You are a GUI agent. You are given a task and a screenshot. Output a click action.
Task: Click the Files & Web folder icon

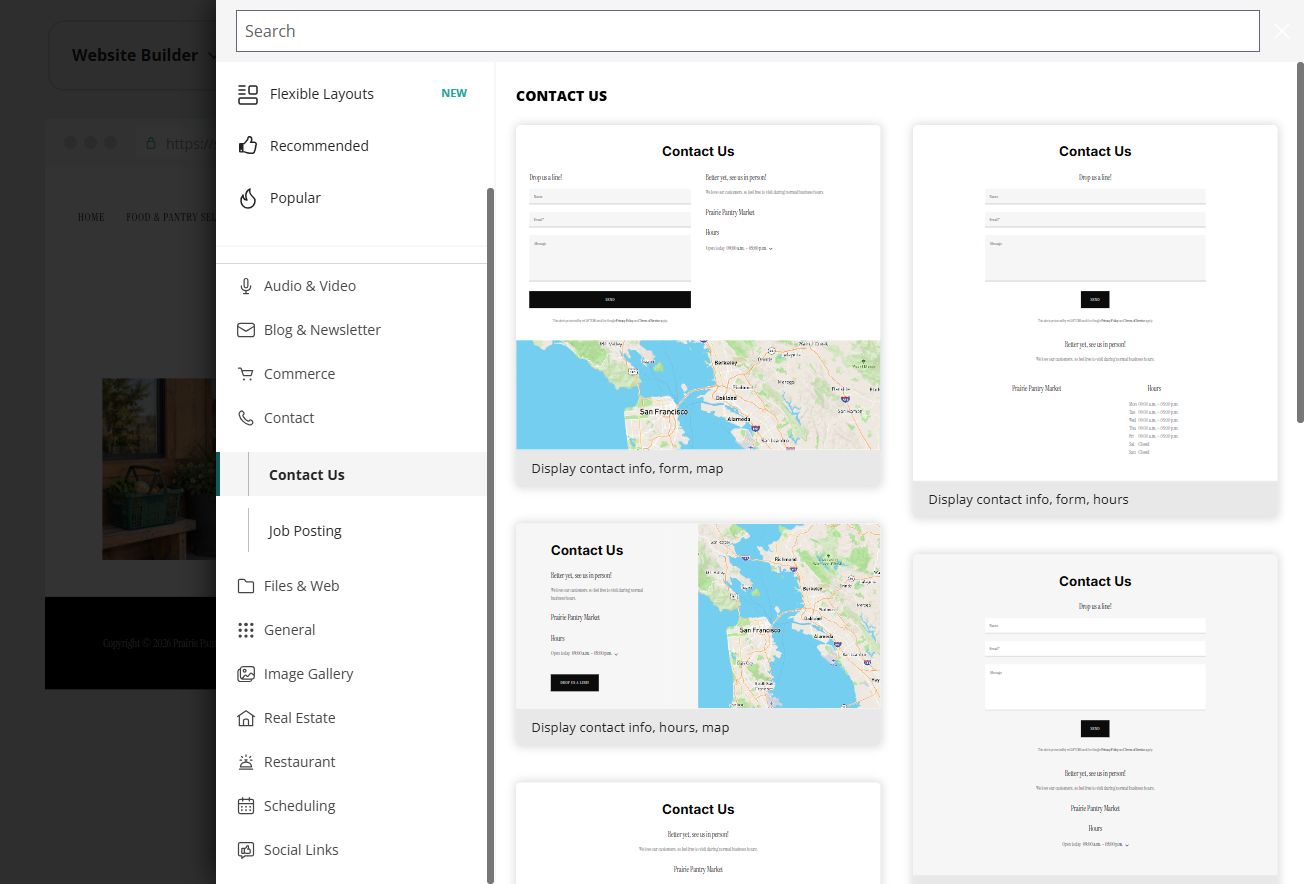(x=246, y=586)
